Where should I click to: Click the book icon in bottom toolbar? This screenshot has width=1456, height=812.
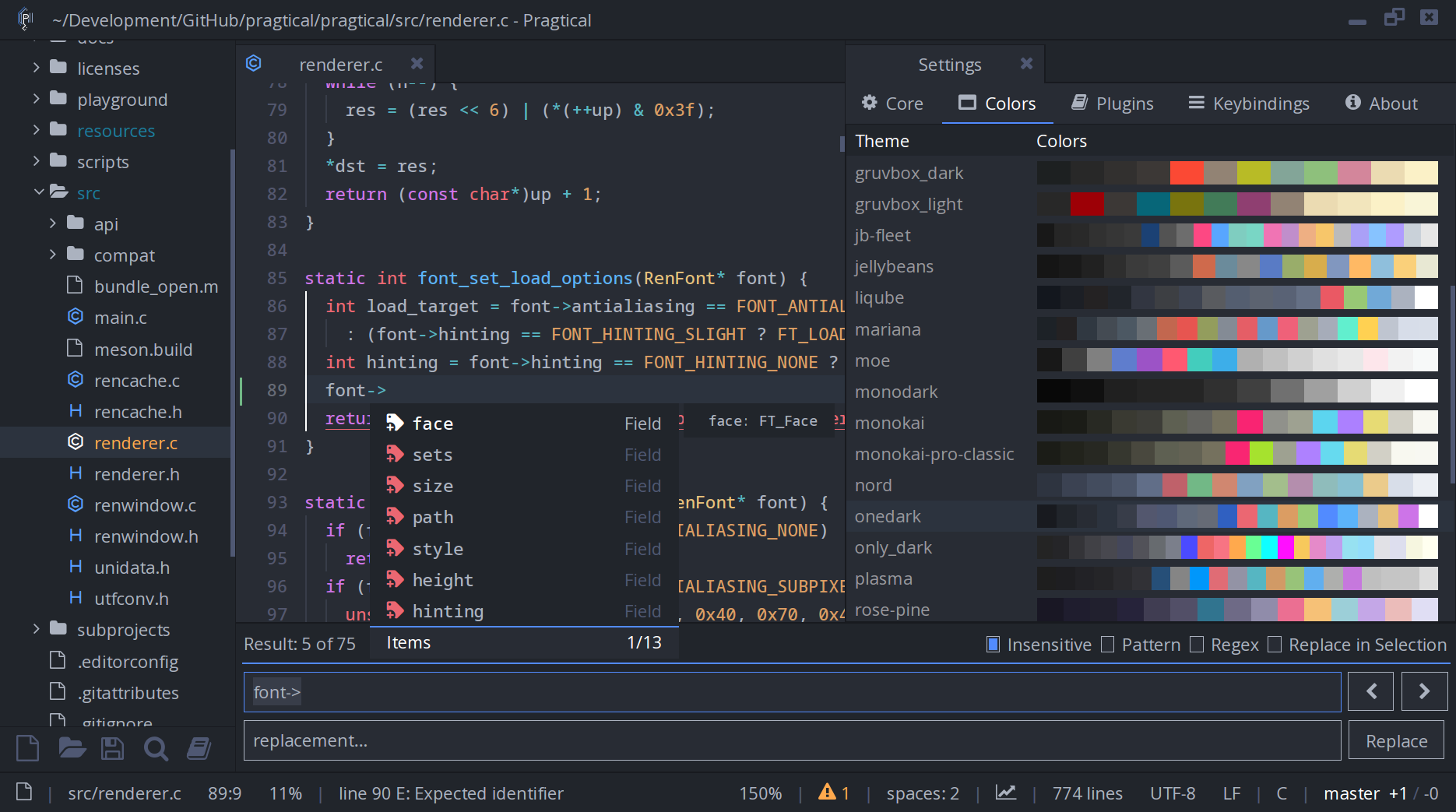199,749
